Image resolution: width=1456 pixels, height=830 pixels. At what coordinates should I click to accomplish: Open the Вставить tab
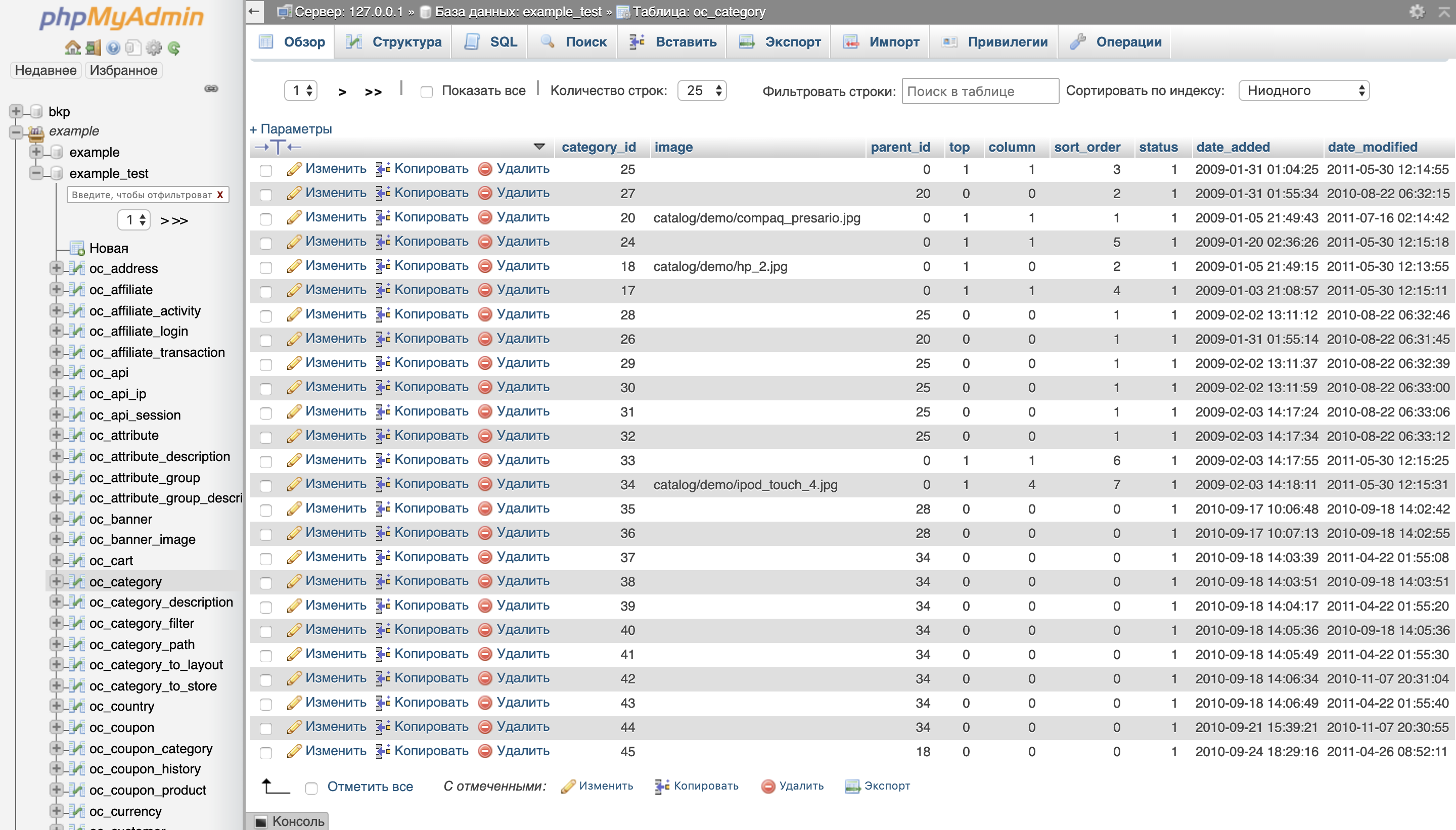(x=673, y=41)
